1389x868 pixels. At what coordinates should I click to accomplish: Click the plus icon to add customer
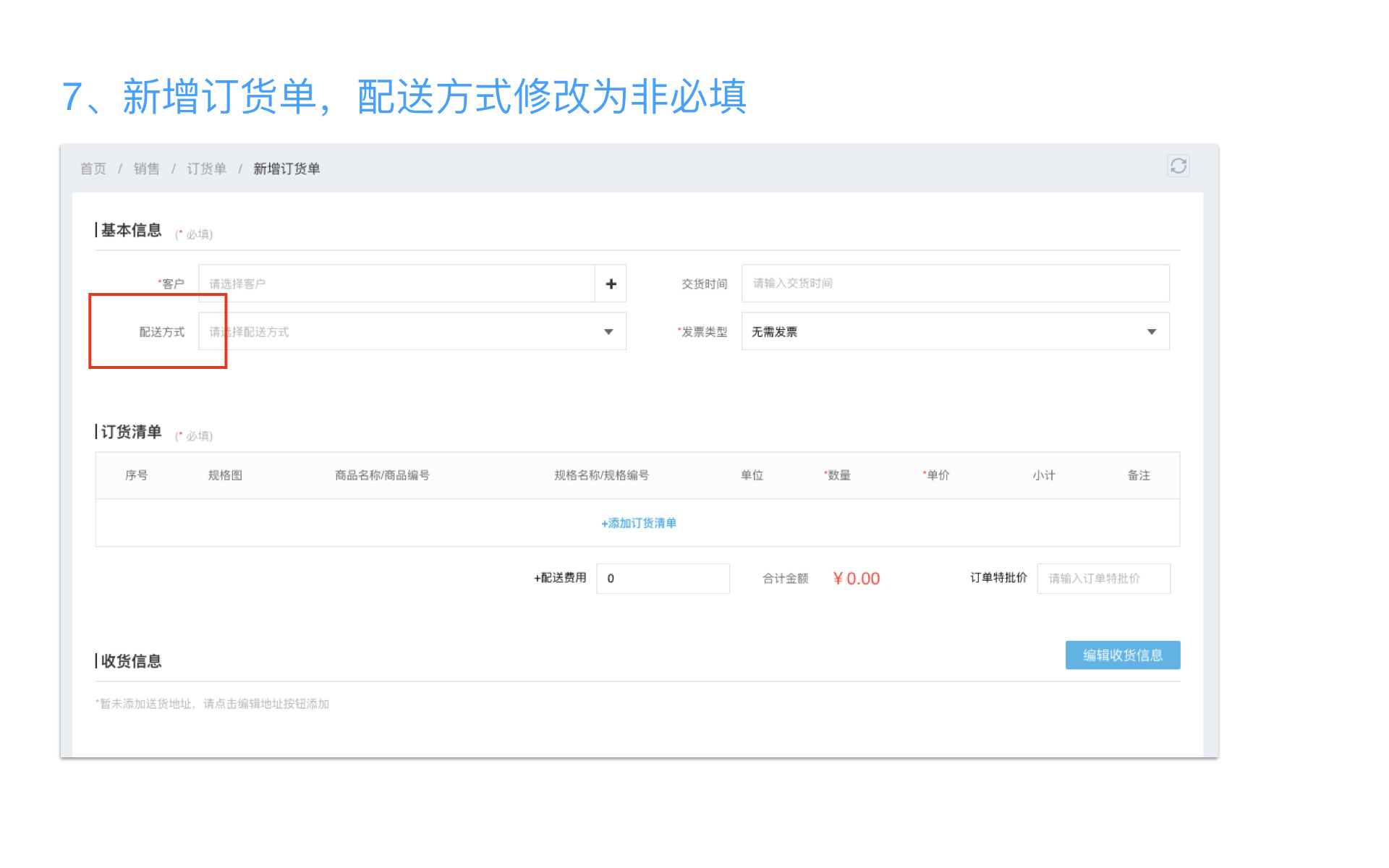click(611, 284)
